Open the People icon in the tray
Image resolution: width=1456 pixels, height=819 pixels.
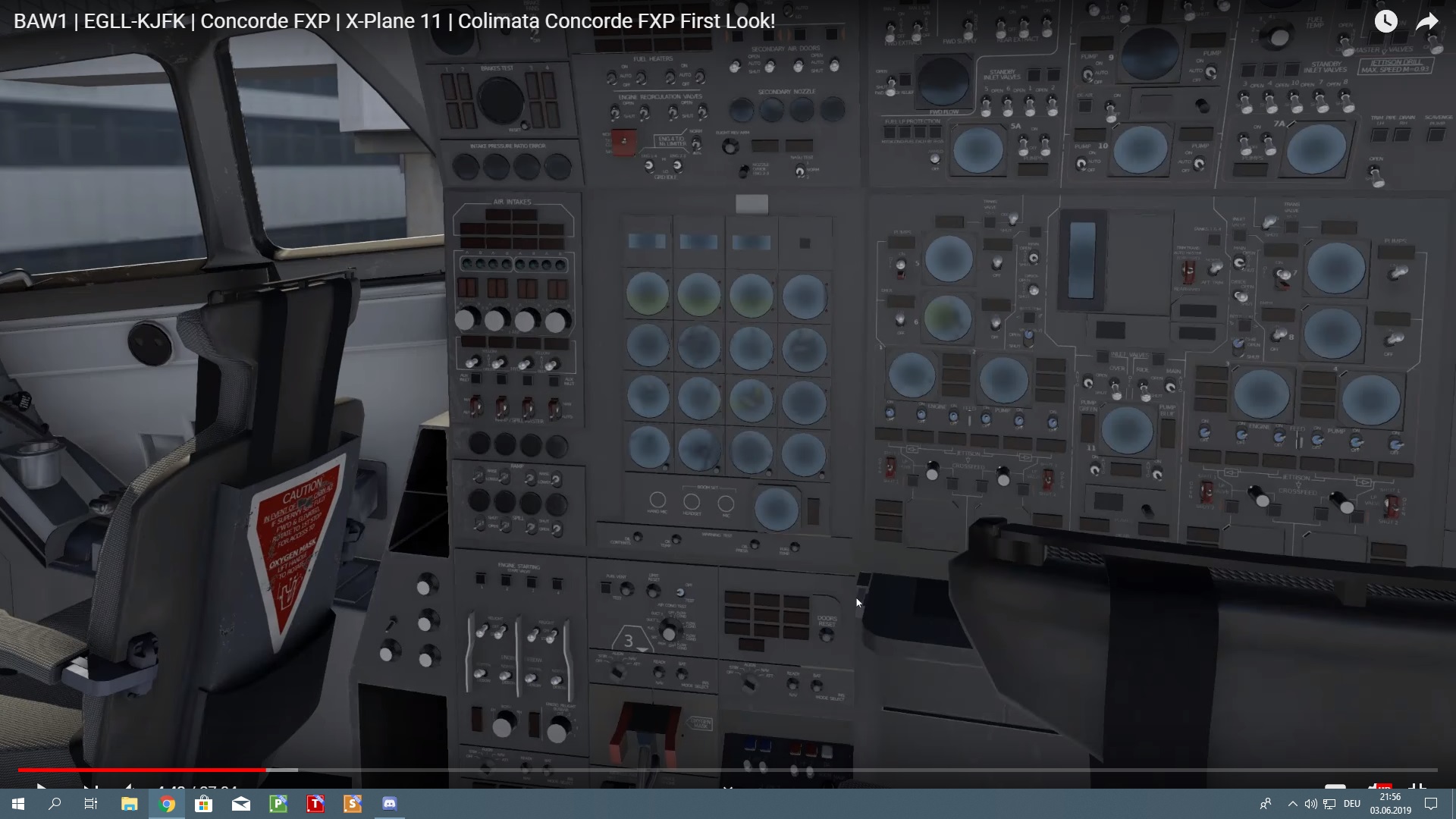point(1265,804)
